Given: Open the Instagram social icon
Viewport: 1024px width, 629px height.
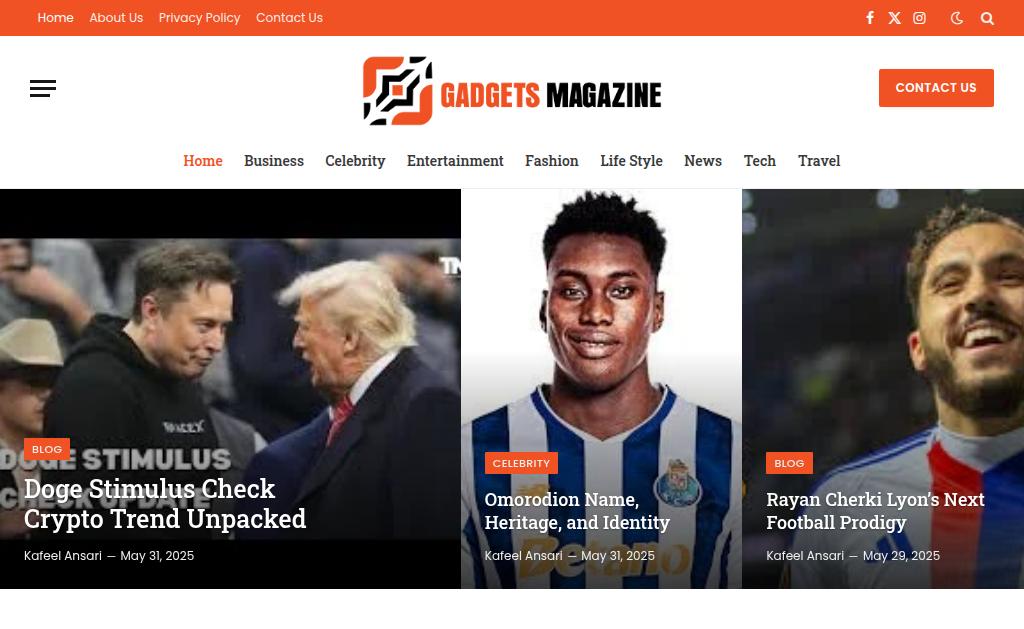Looking at the screenshot, I should click(919, 18).
